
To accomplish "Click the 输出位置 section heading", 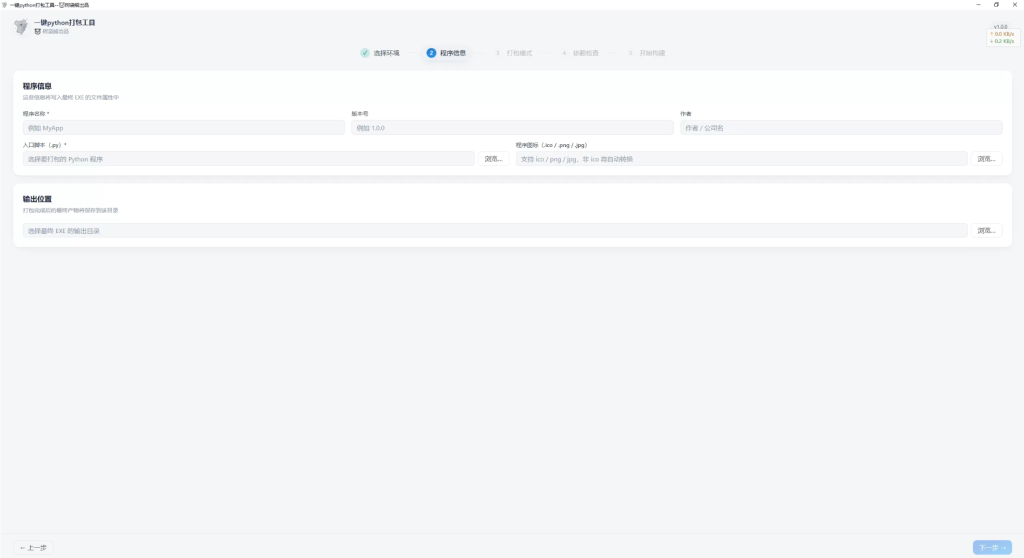I will coord(37,199).
